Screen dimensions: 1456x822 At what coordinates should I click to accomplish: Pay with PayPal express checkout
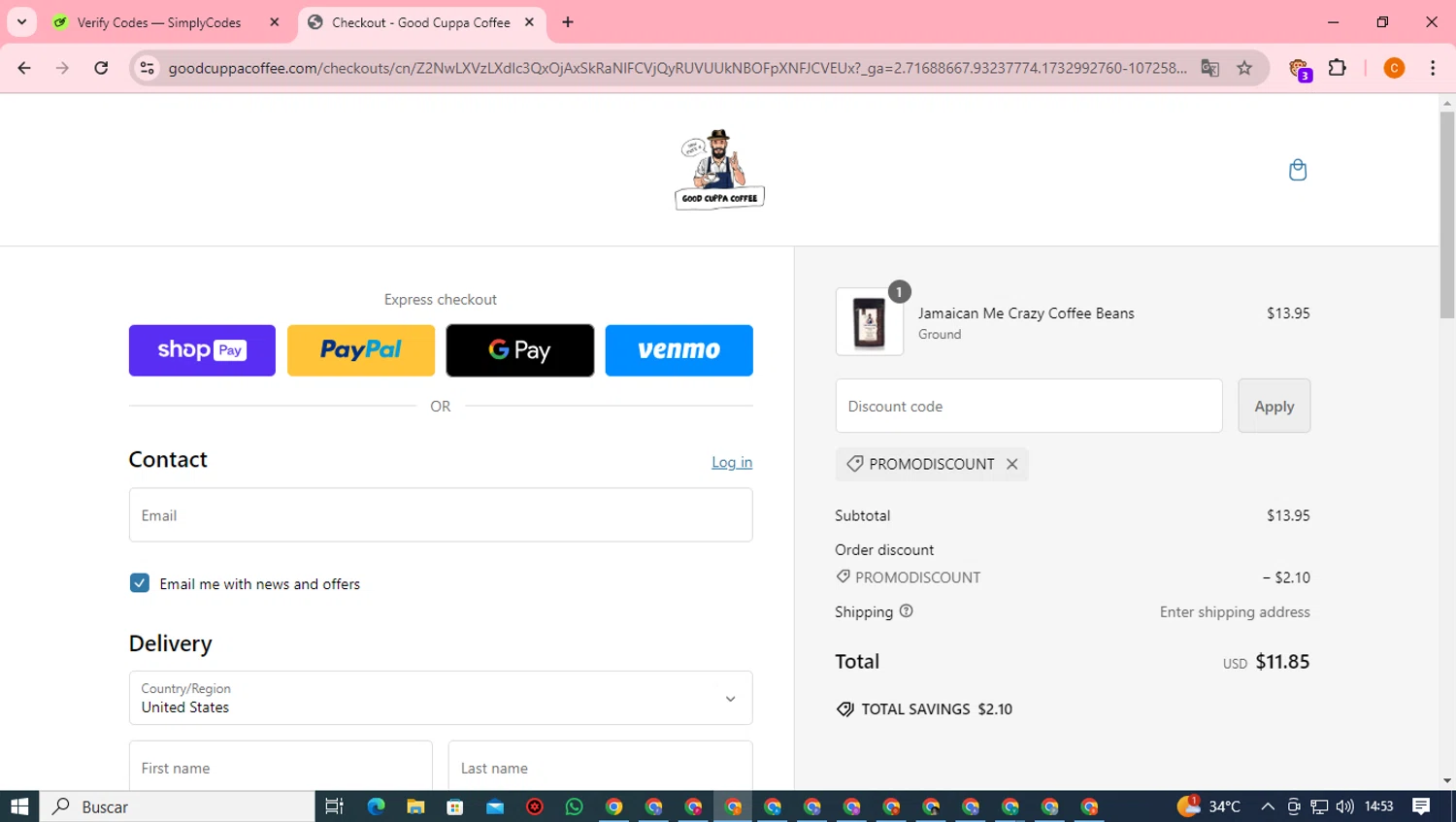(x=361, y=350)
